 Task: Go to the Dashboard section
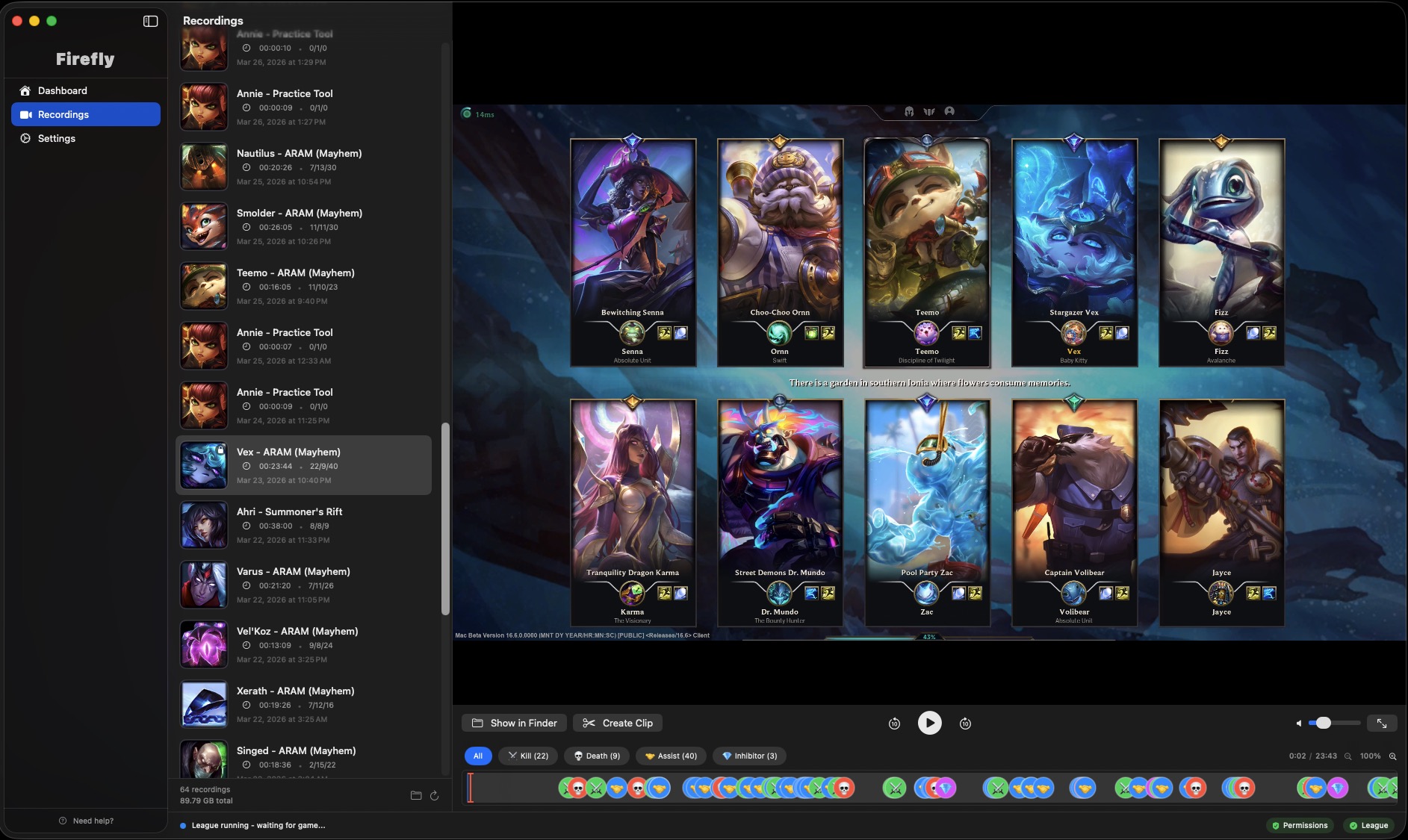[x=86, y=90]
